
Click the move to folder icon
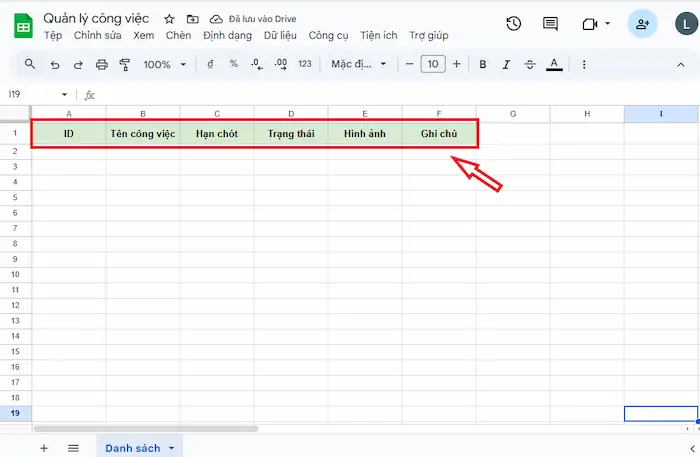click(x=192, y=19)
